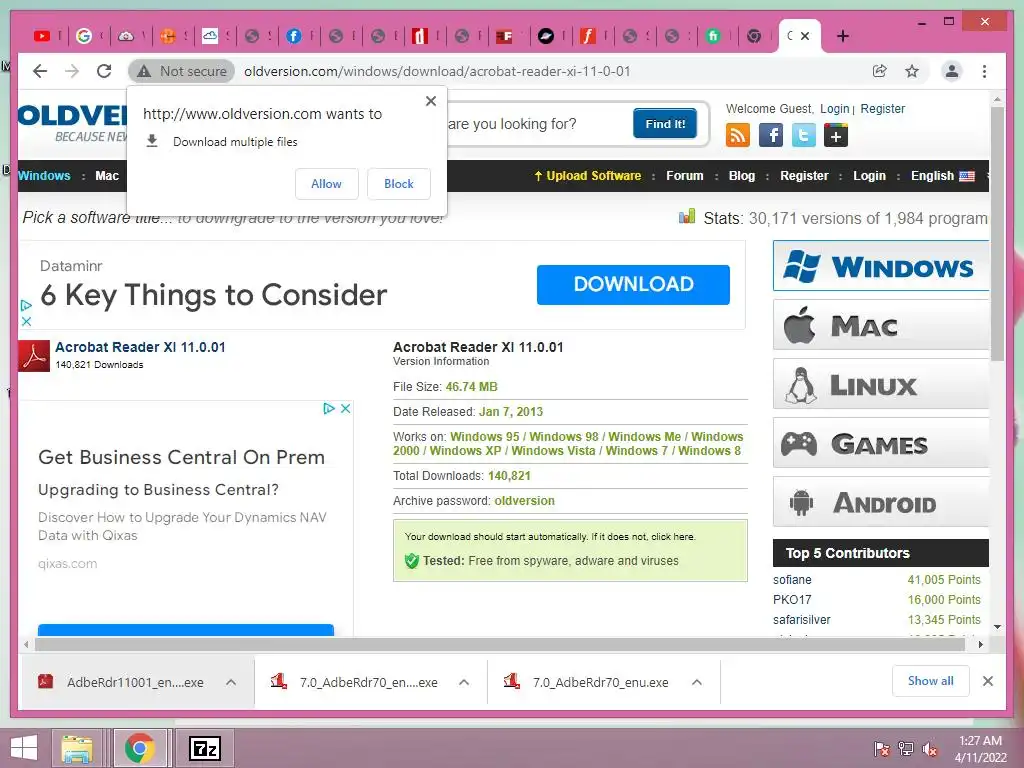
Task: Switch to the Facebook tab
Action: coord(294,37)
